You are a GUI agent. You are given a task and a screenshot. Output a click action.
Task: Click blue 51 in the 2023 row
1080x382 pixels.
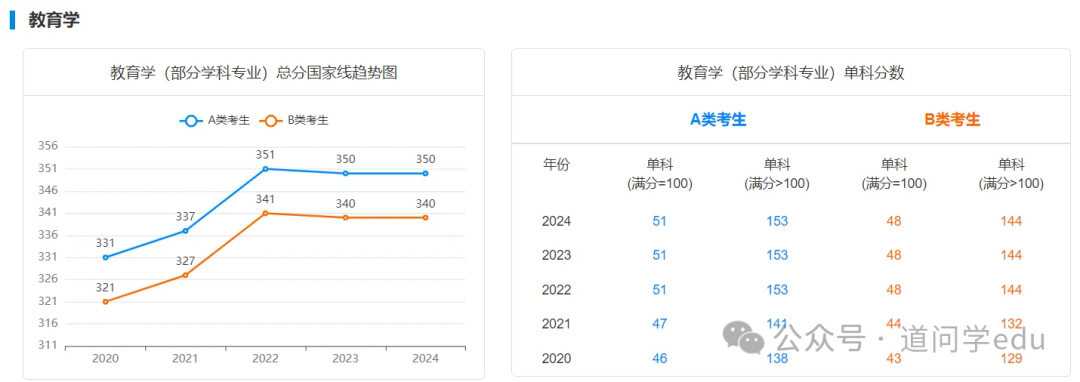coord(659,256)
